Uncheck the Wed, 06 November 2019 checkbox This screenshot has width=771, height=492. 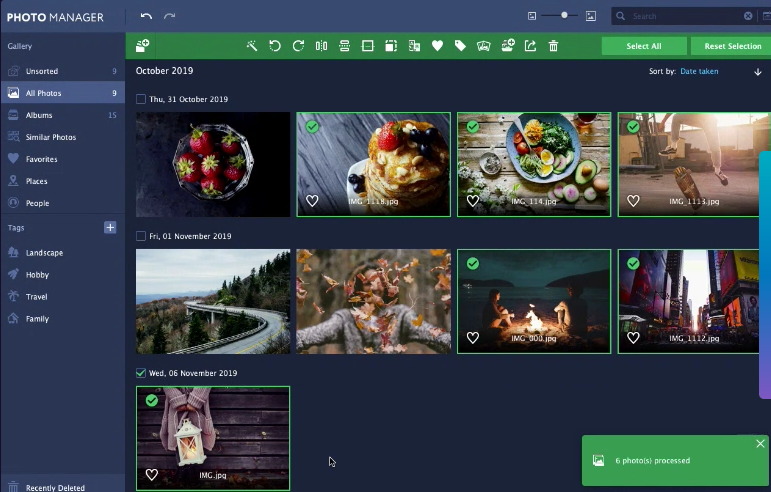pos(141,373)
